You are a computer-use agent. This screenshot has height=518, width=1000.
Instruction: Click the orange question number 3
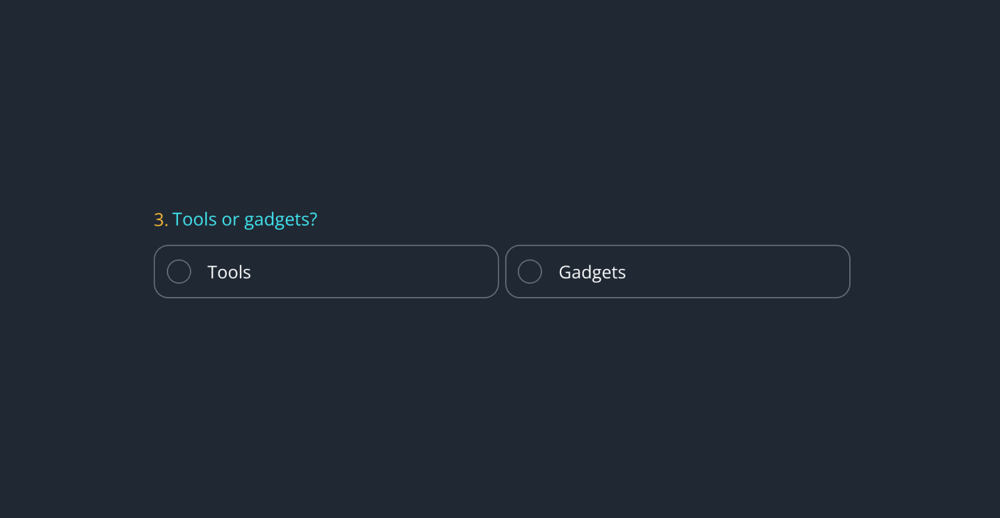160,219
